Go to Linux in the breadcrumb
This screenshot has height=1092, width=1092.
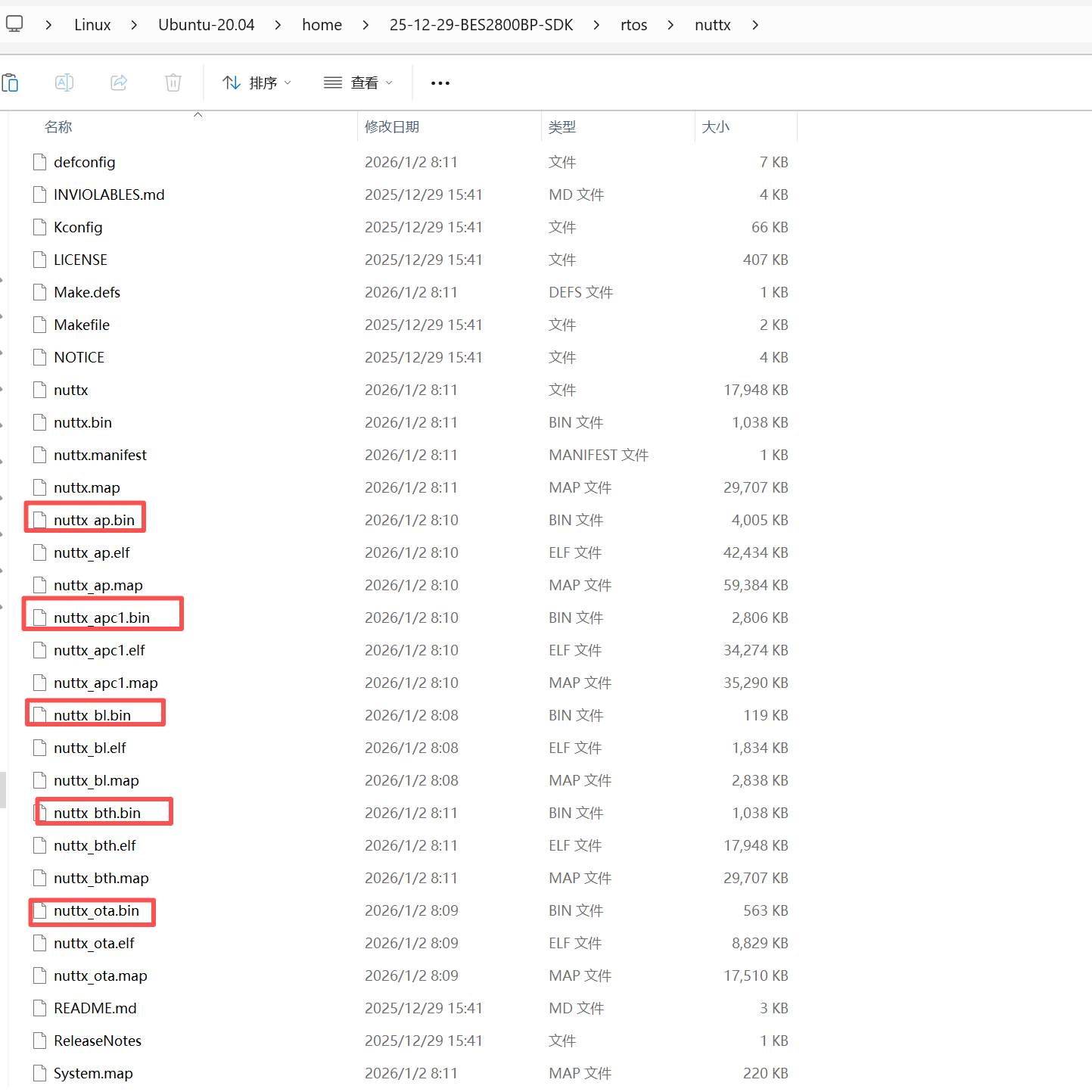click(92, 25)
